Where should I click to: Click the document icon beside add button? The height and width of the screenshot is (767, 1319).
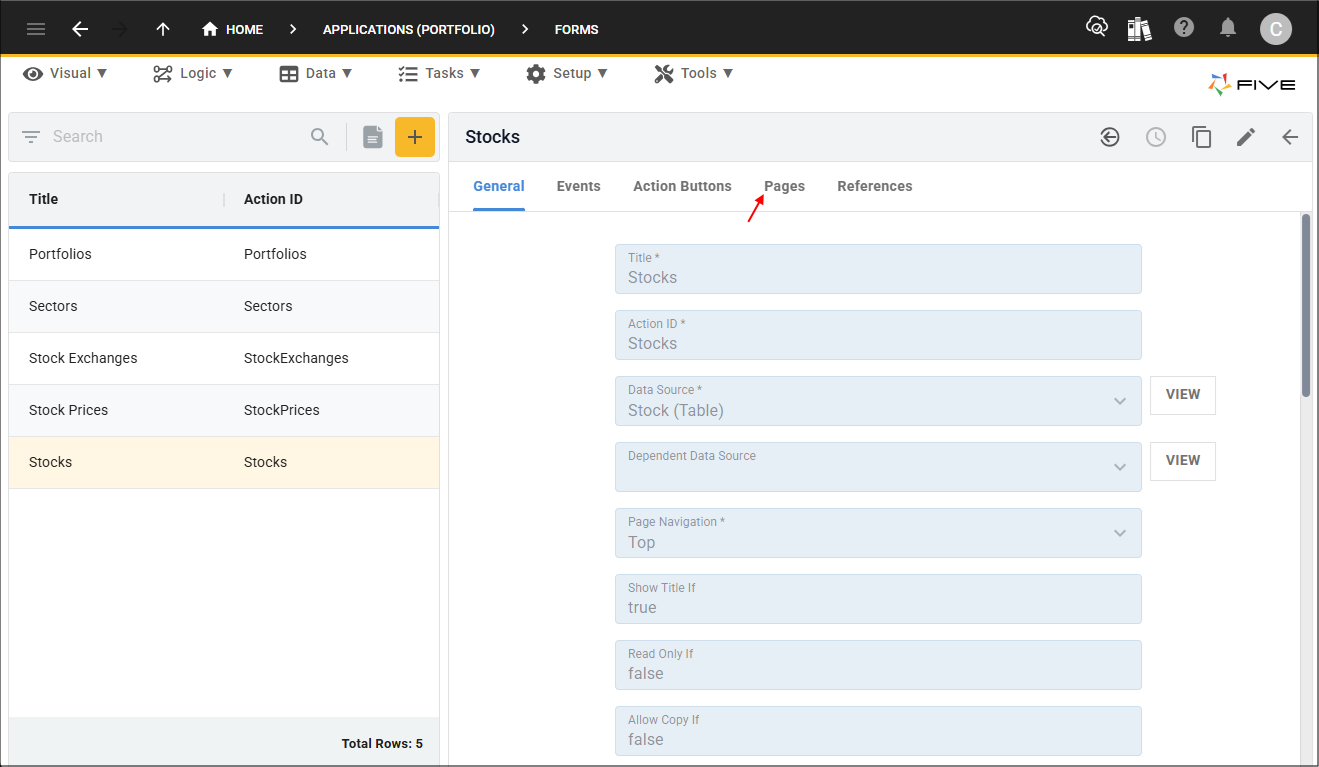(x=373, y=137)
